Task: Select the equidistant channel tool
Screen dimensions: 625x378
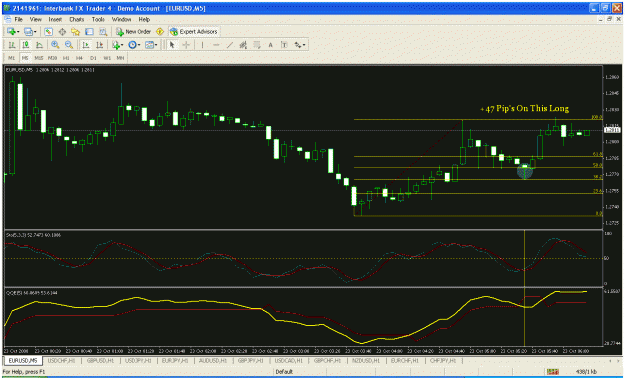Action: coord(243,45)
